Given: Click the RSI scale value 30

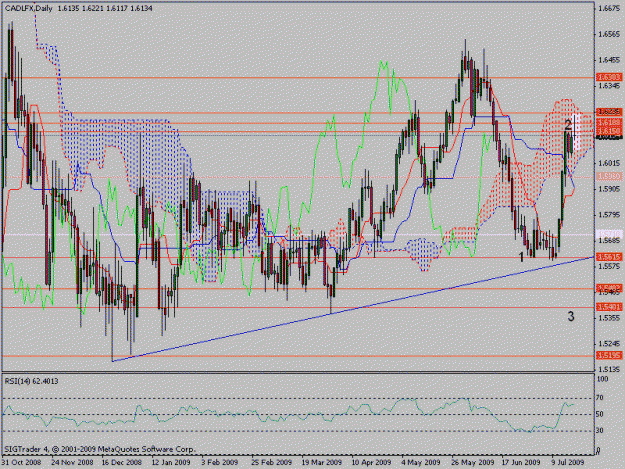Looking at the screenshot, I should tap(601, 430).
